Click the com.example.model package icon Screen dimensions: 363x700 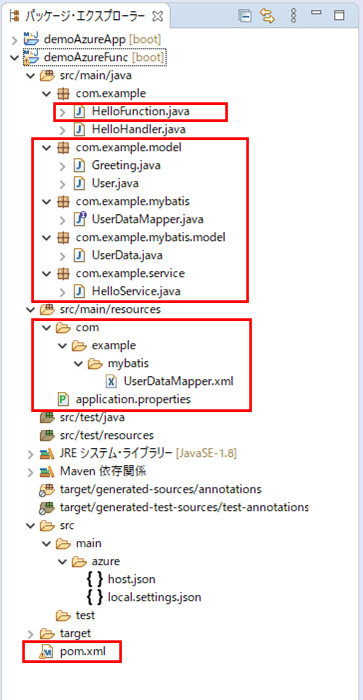click(x=63, y=148)
